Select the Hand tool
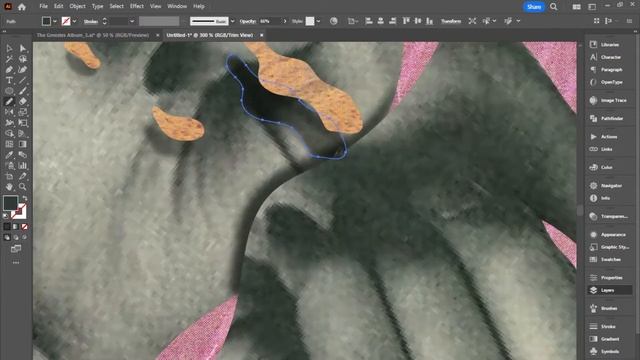The height and width of the screenshot is (360, 640). 9,187
